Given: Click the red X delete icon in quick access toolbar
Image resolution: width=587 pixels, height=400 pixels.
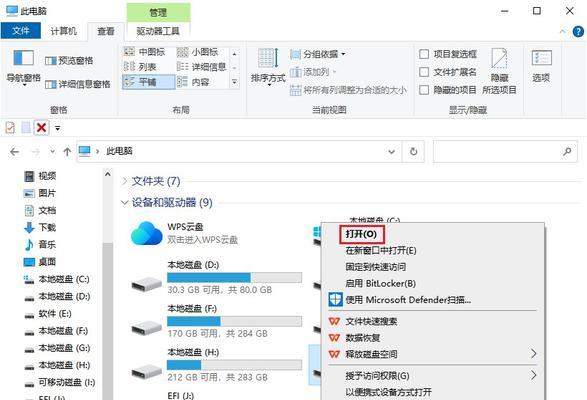Looking at the screenshot, I should [42, 128].
